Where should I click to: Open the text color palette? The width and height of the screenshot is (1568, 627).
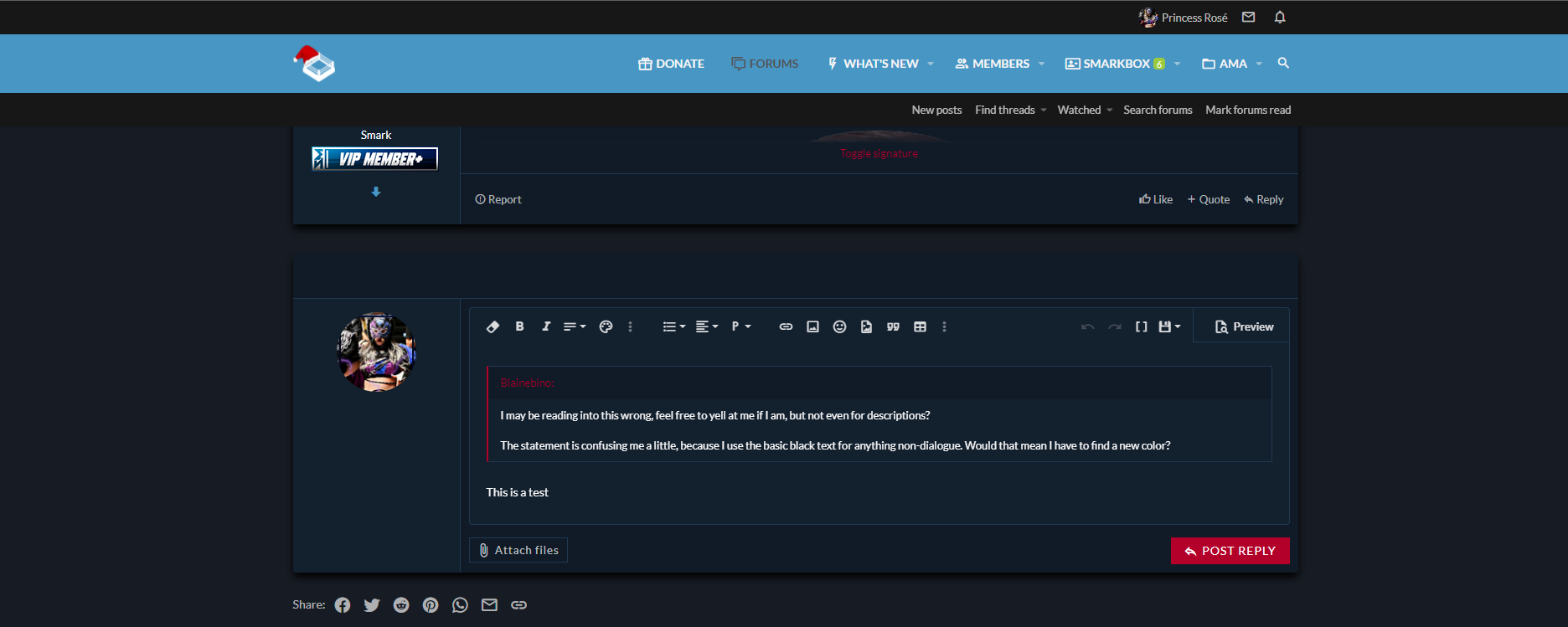(606, 326)
